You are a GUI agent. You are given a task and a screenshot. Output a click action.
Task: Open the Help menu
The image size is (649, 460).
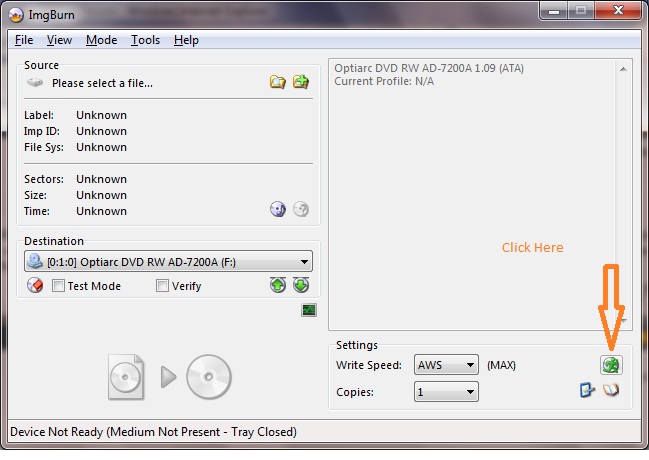[x=186, y=40]
